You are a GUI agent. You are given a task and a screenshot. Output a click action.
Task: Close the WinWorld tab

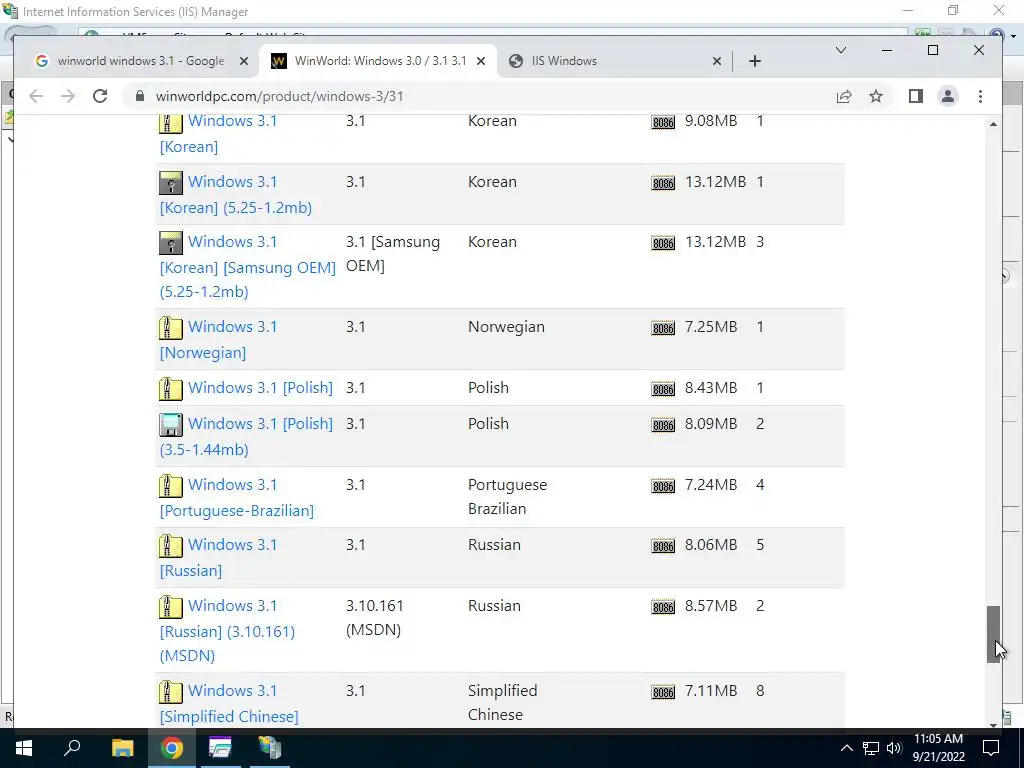tap(481, 61)
